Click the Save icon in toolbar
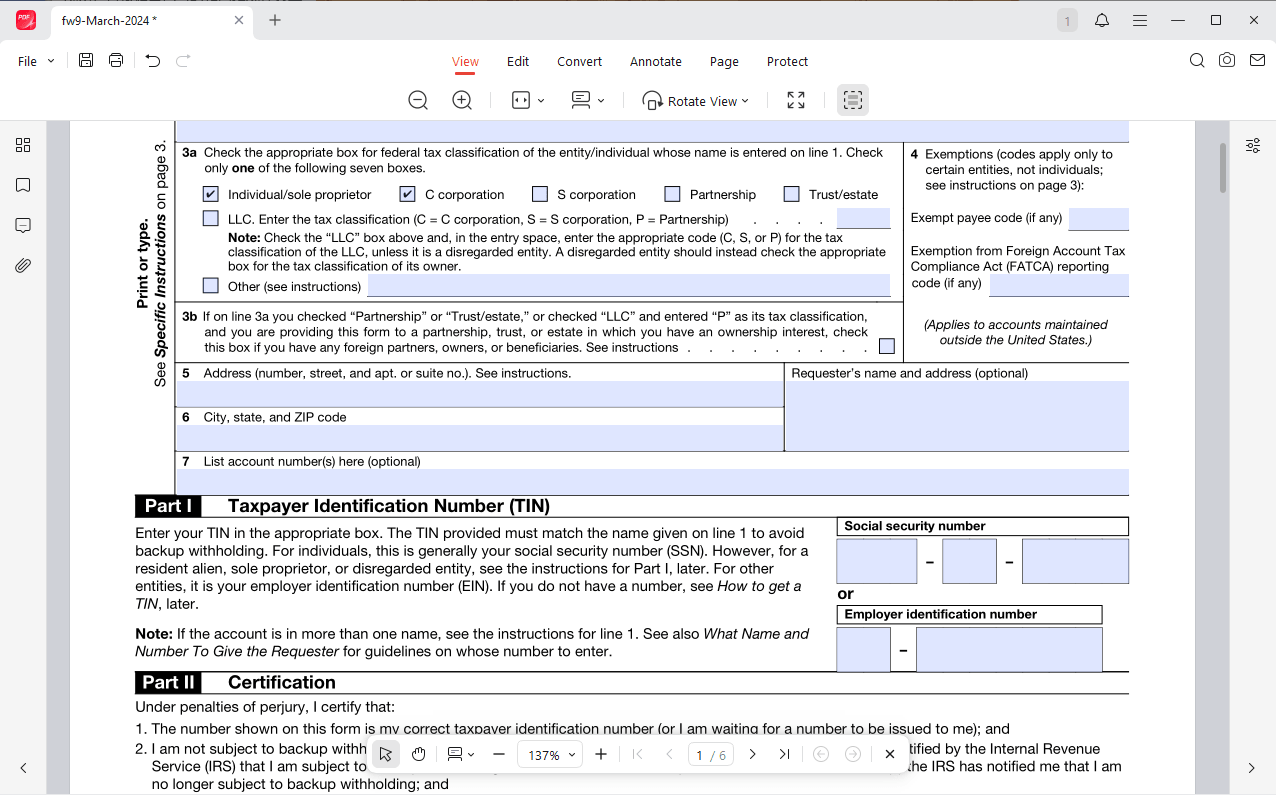The width and height of the screenshot is (1276, 795). tap(86, 61)
